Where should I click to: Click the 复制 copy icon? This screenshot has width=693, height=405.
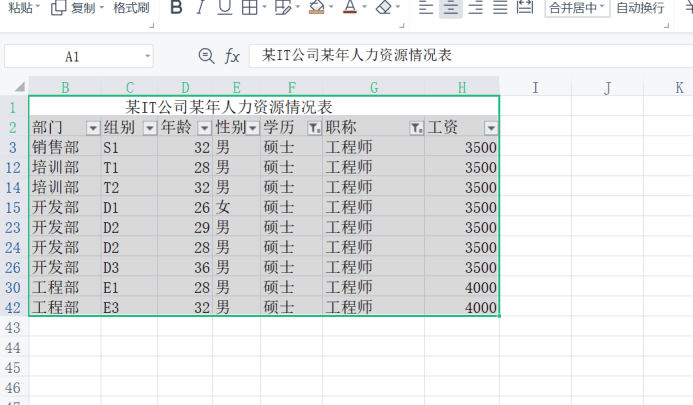(59, 8)
